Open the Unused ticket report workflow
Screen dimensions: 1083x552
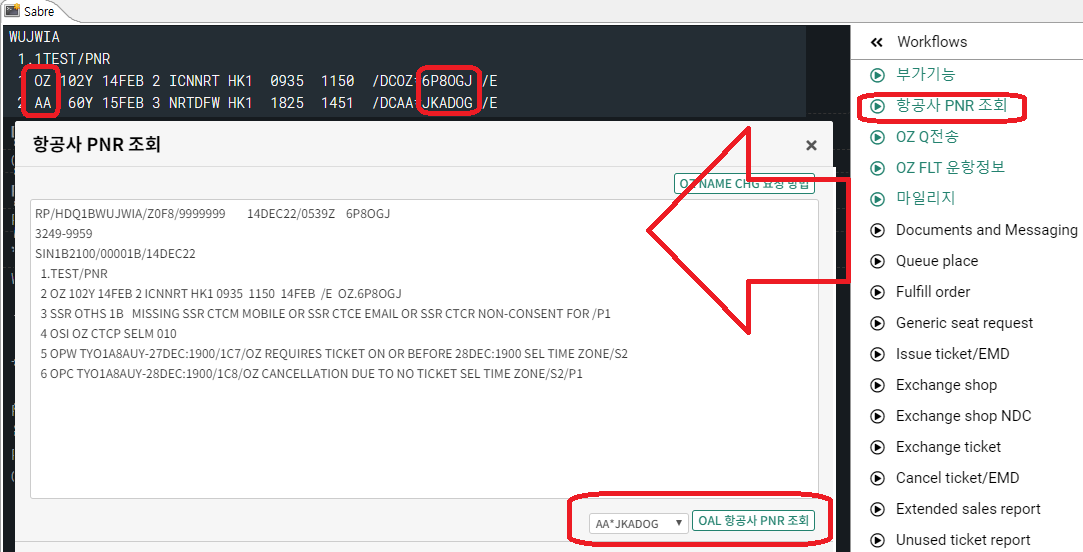coord(963,540)
